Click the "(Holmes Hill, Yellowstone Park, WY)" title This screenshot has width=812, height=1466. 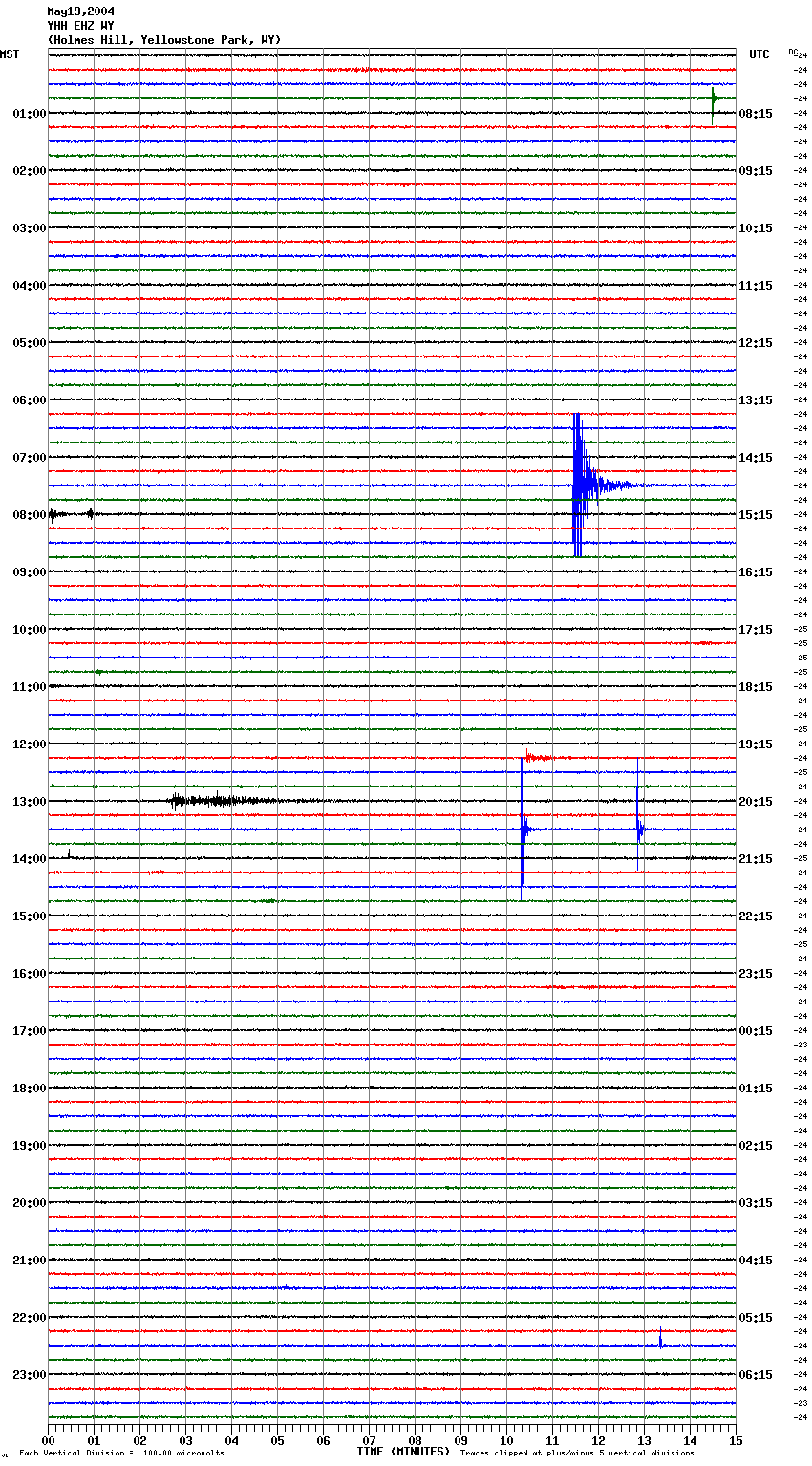(x=164, y=40)
